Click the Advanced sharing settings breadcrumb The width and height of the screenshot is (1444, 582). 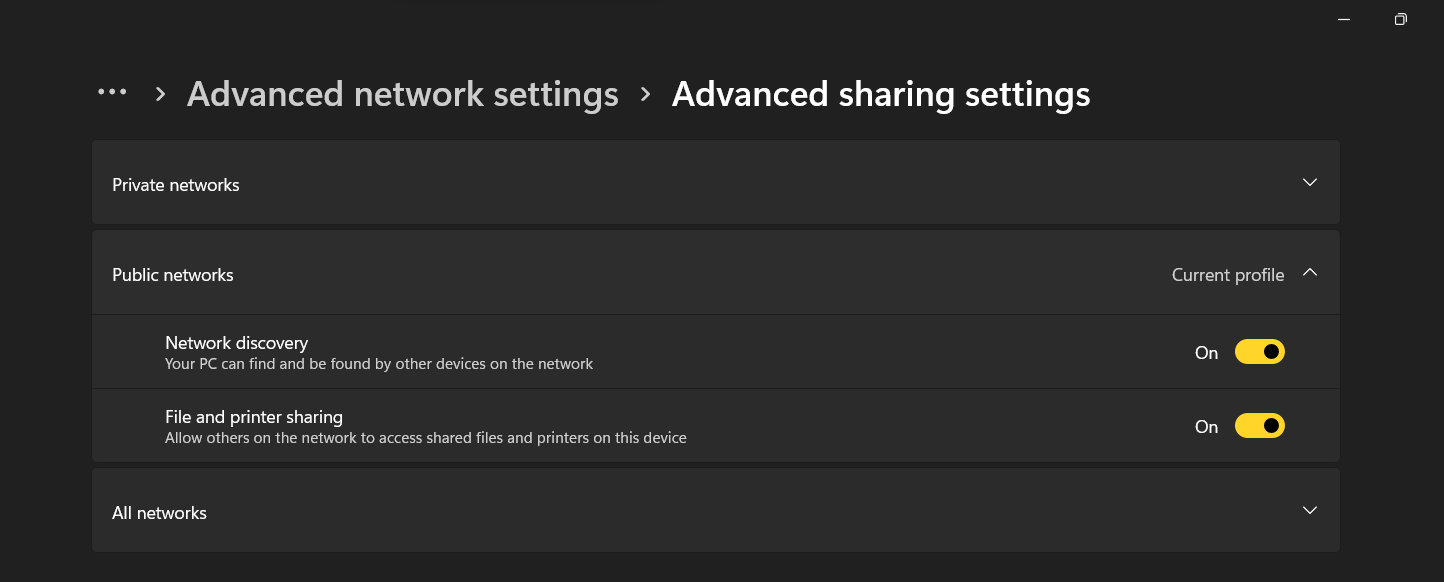click(x=881, y=93)
